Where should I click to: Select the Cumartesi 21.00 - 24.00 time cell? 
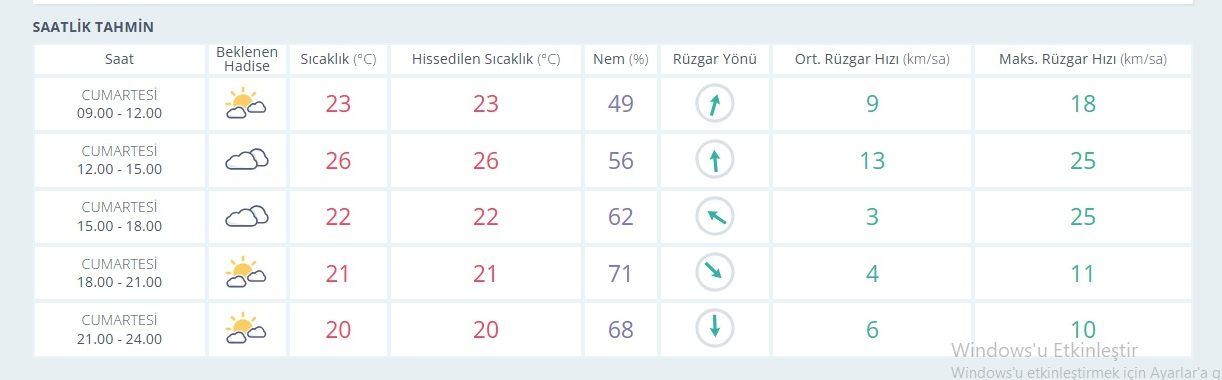tap(119, 328)
